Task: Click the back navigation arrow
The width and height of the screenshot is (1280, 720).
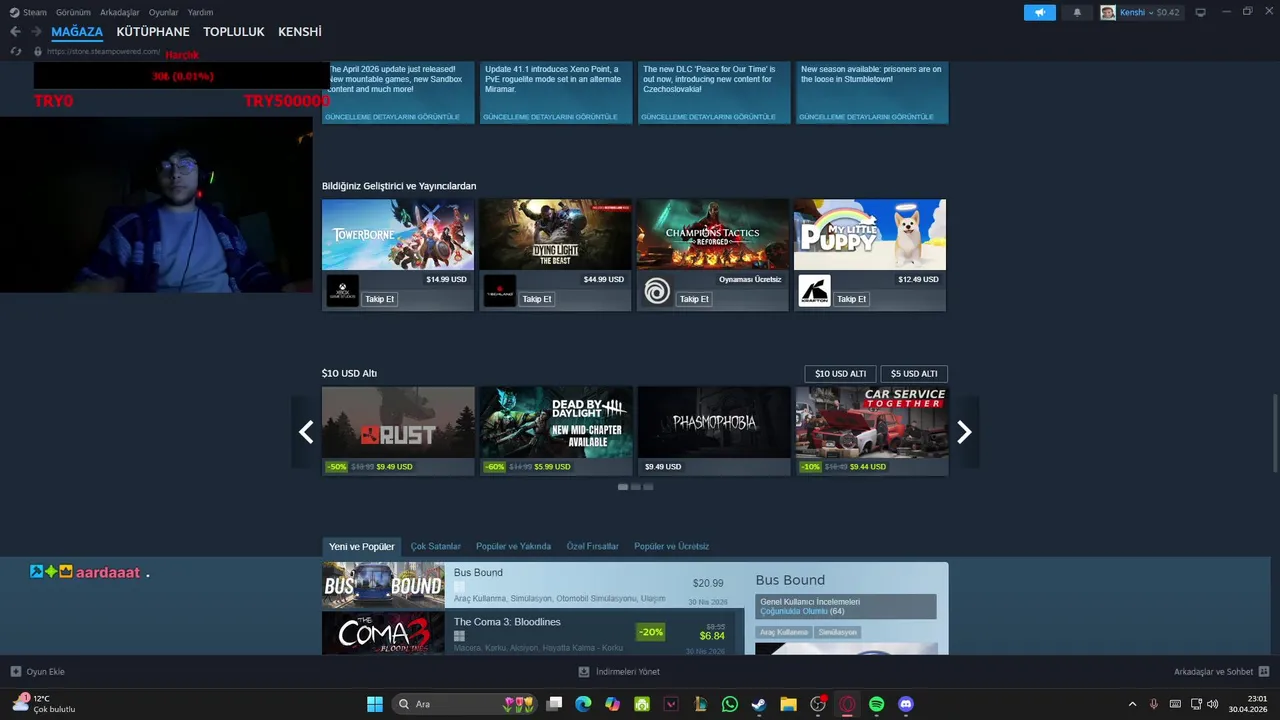Action: (15, 32)
